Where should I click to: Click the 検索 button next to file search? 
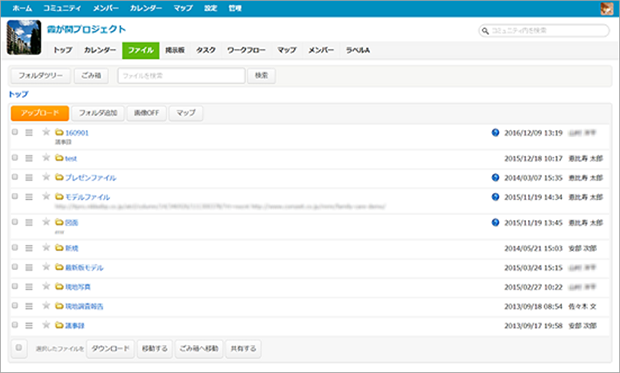click(261, 76)
